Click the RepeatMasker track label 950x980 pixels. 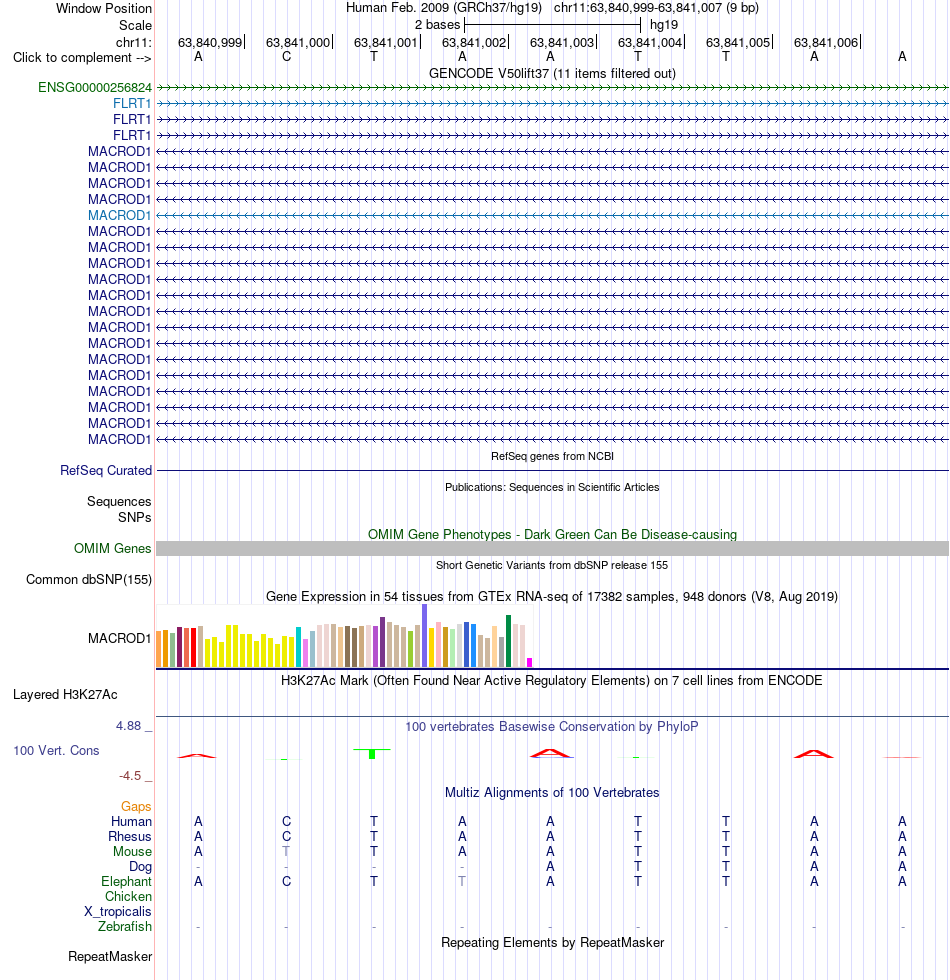click(110, 957)
